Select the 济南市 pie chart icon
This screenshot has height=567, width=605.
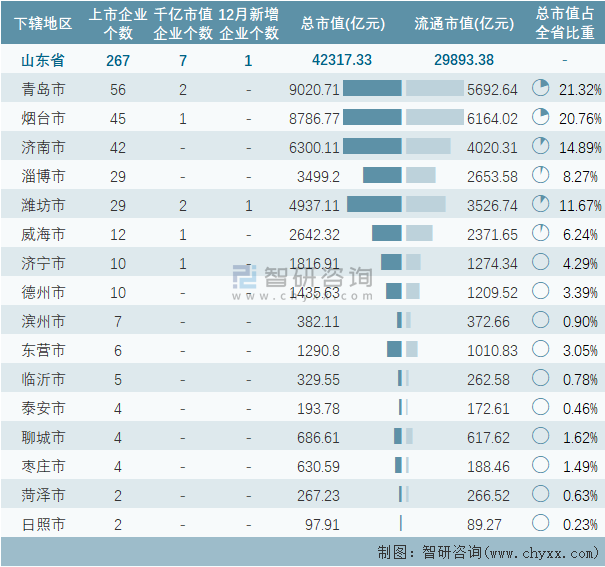pos(541,147)
